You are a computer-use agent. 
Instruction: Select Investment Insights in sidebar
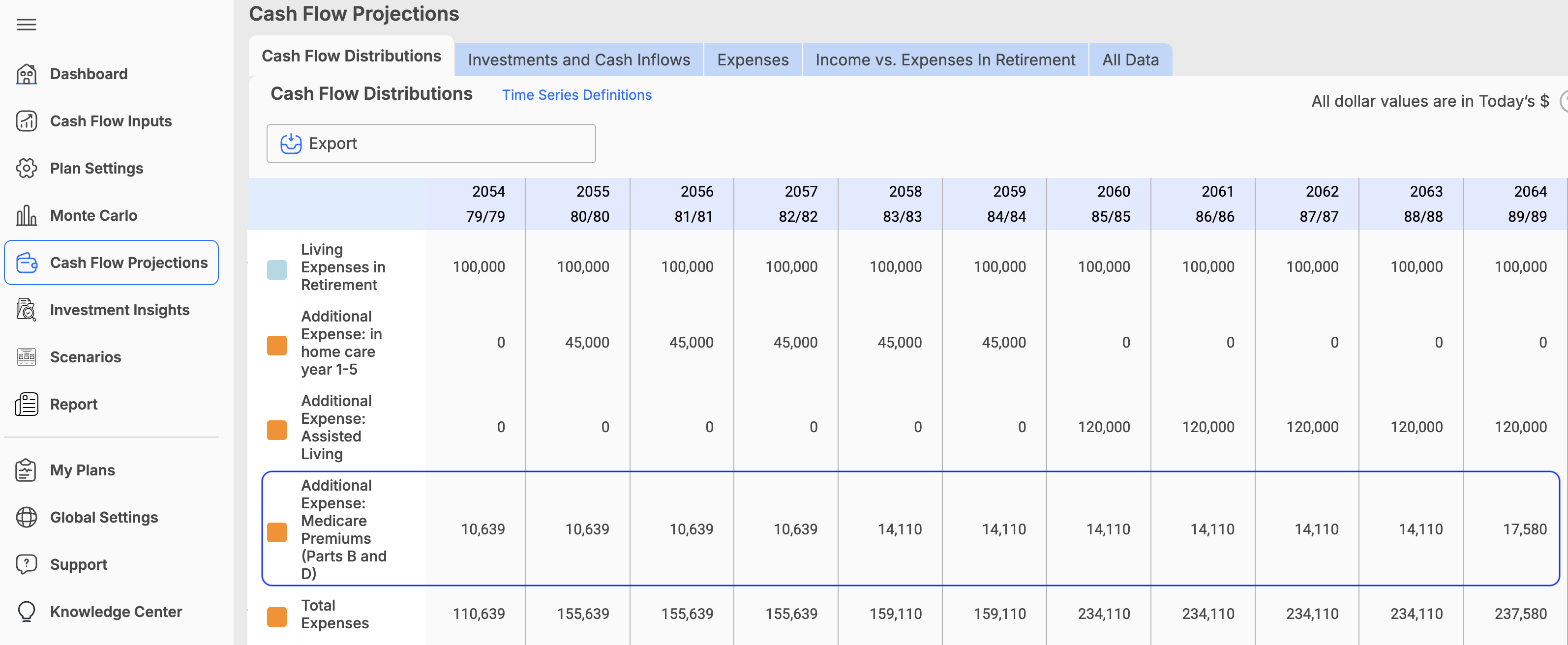coord(120,310)
